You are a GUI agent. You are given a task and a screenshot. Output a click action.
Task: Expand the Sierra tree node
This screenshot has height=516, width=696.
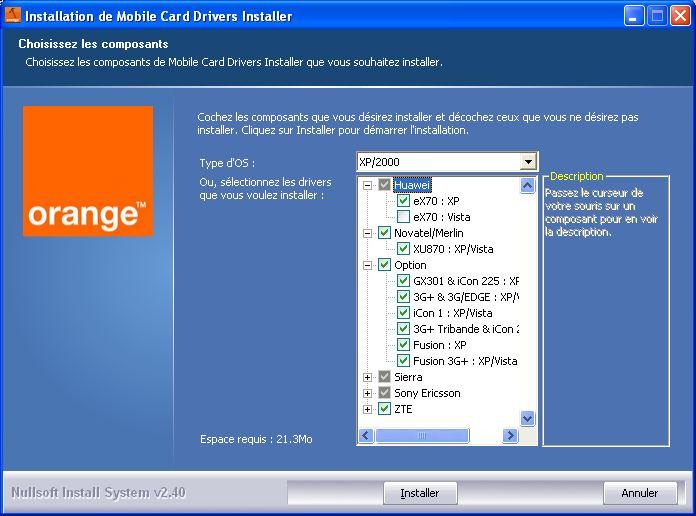(x=367, y=377)
